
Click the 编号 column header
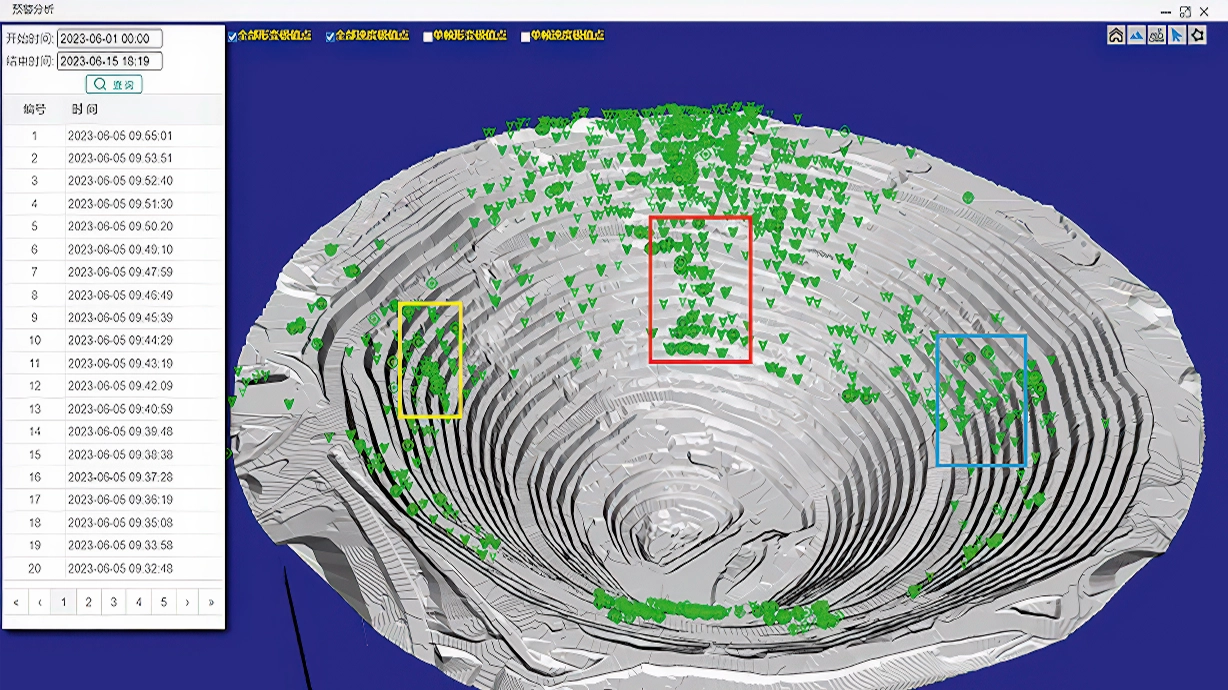[34, 109]
